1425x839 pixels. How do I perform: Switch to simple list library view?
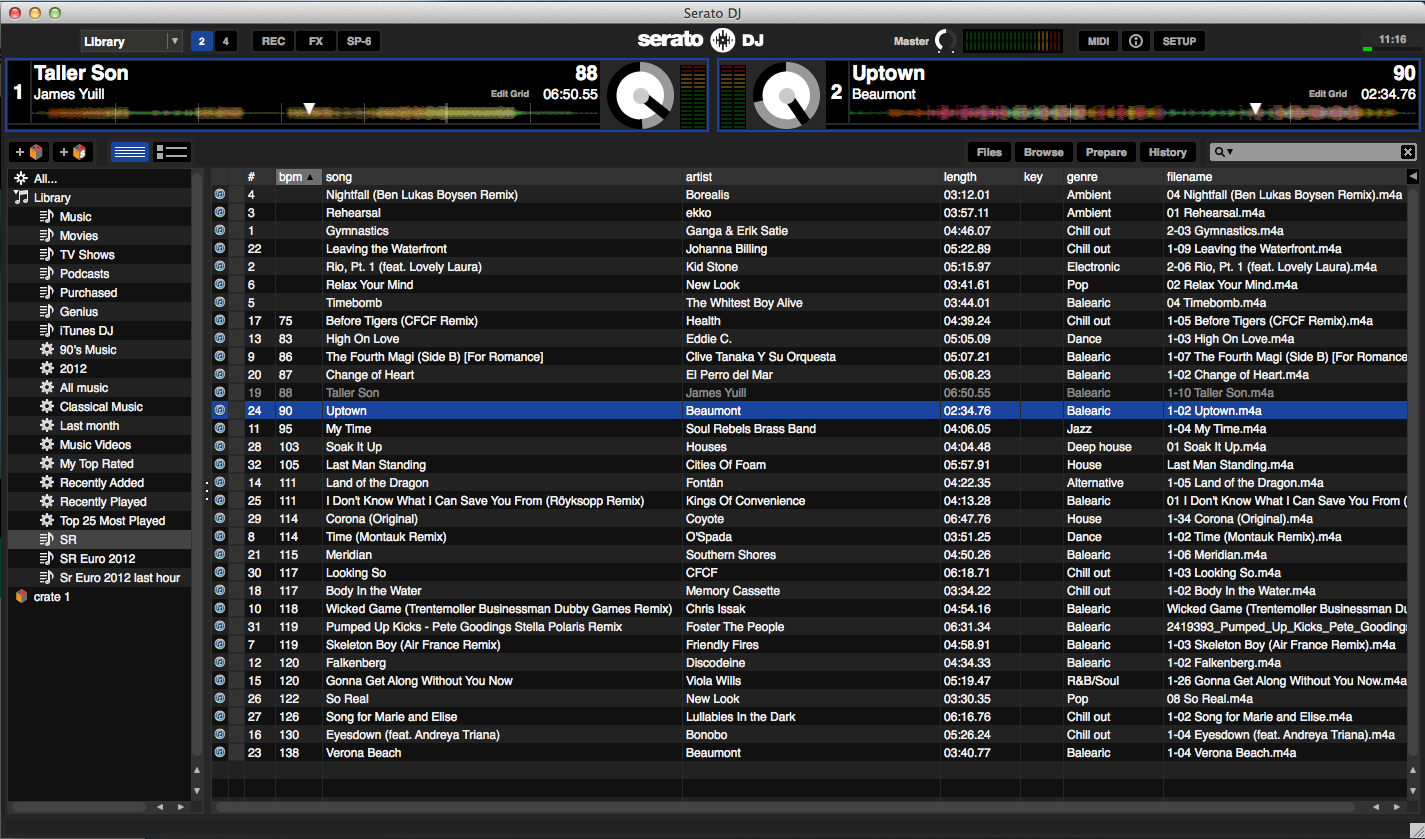[130, 152]
